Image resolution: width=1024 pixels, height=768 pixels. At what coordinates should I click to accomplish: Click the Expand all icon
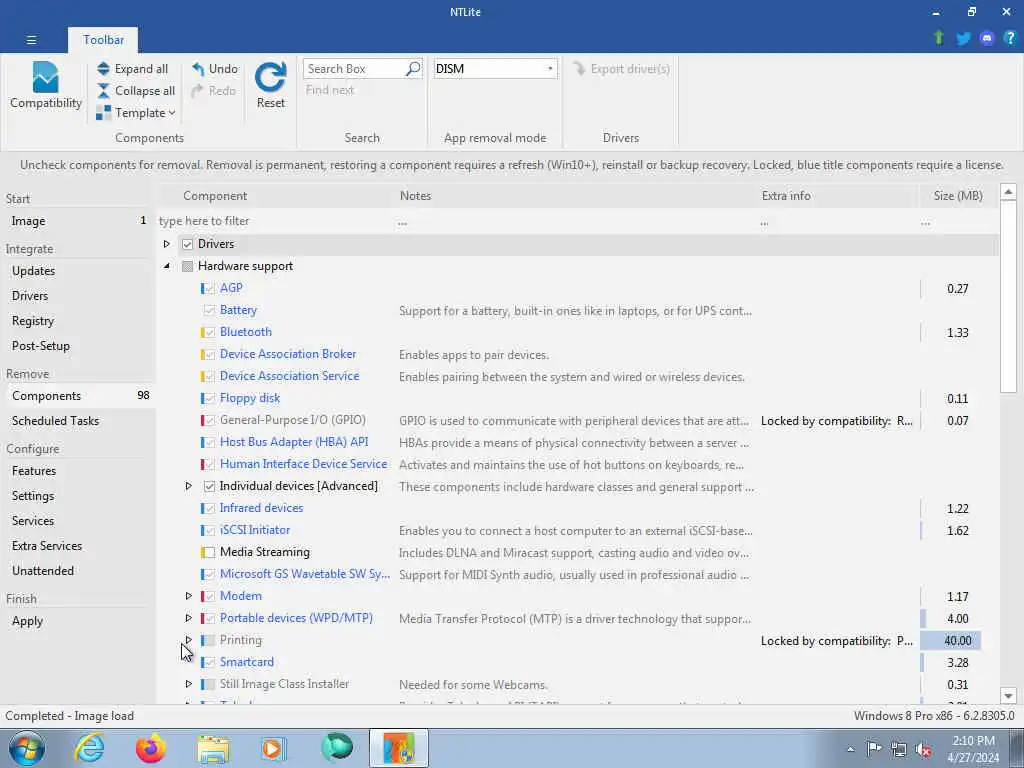pos(103,69)
